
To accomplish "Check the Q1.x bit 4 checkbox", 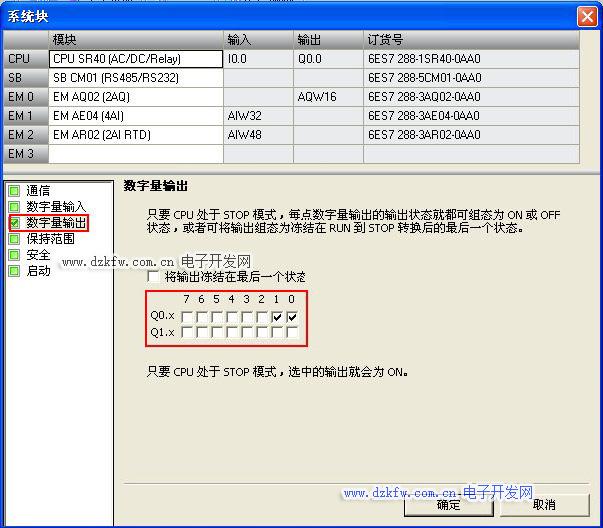I will [x=232, y=332].
